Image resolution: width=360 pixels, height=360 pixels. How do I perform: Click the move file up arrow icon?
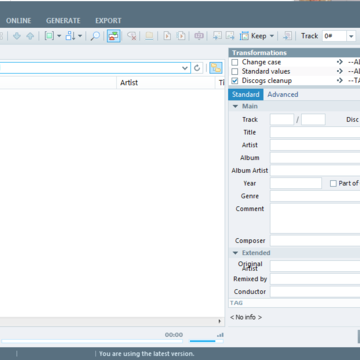click(30, 36)
